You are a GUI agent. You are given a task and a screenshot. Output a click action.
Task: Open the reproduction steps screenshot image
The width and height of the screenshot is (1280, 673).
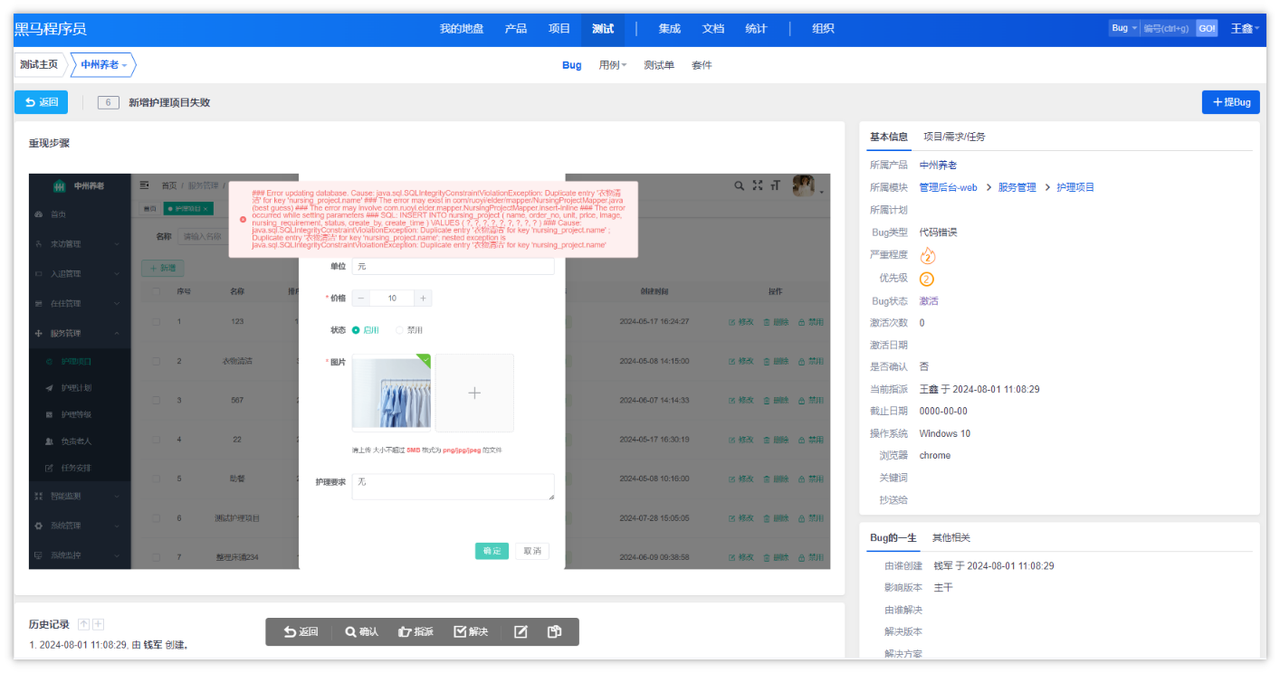click(429, 371)
